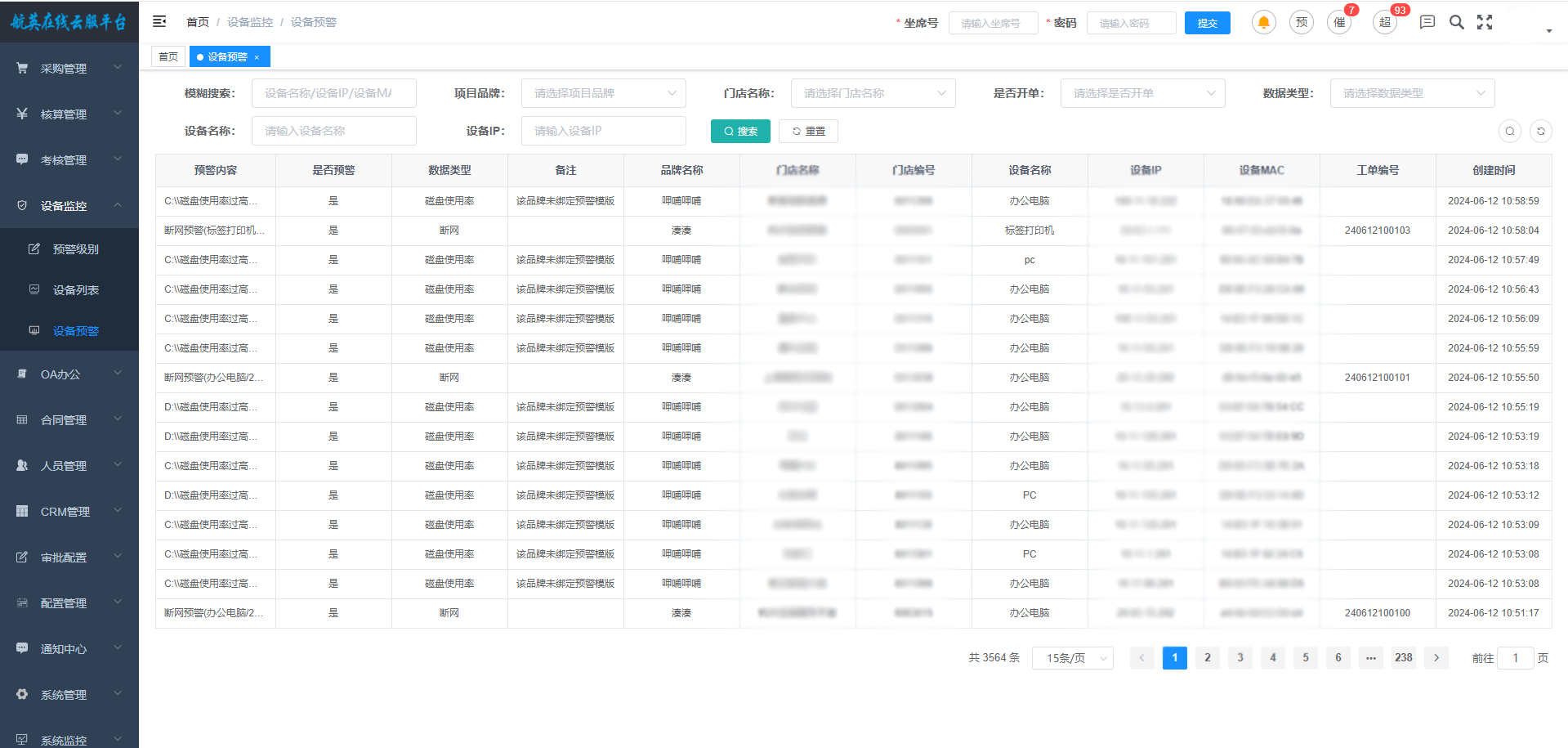Click the magnifier search icon in header
Image resolution: width=1568 pixels, height=748 pixels.
point(1456,22)
